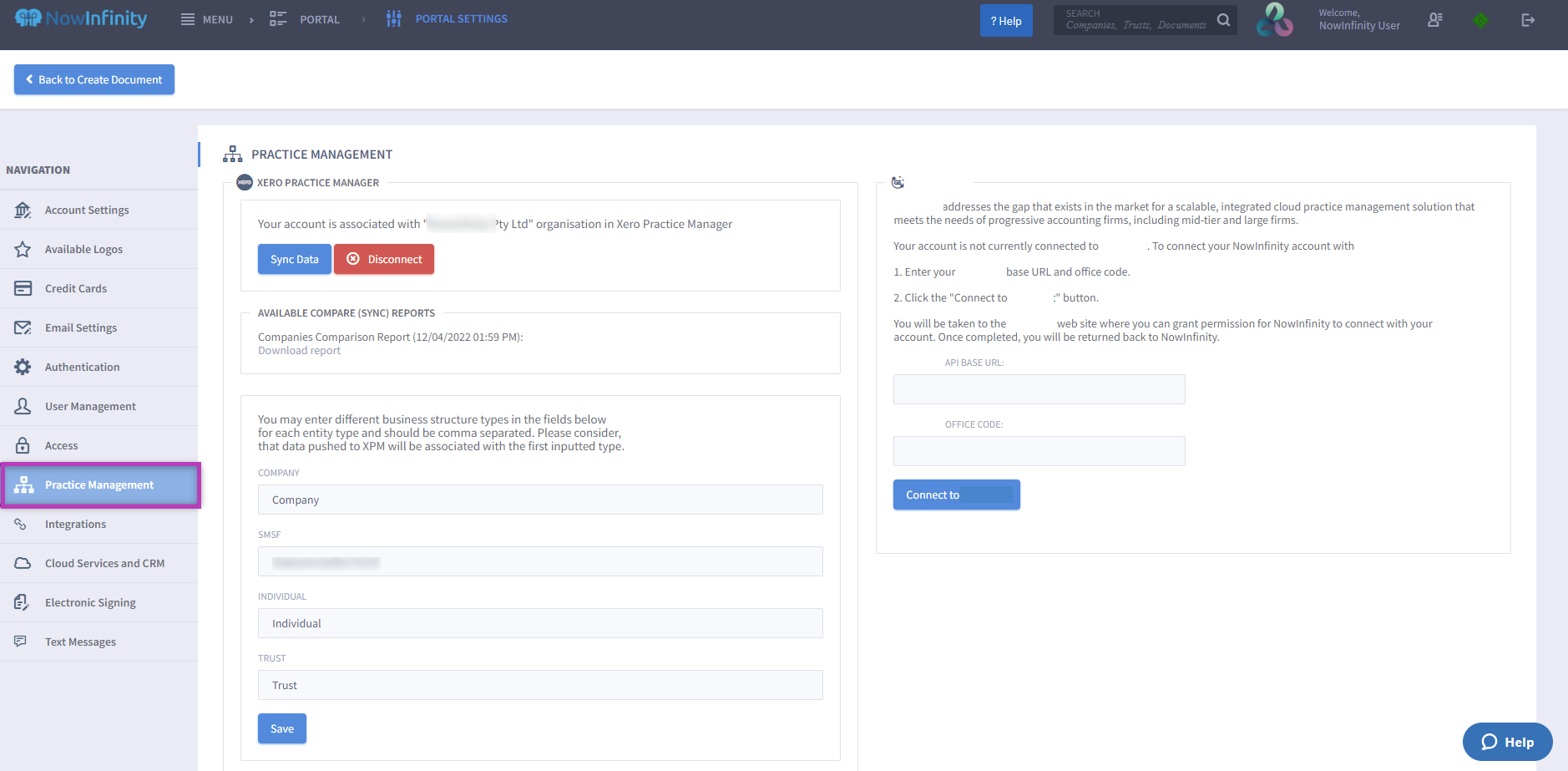Click Back to Create Document button
Viewport: 1568px width, 771px height.
pyautogui.click(x=94, y=79)
